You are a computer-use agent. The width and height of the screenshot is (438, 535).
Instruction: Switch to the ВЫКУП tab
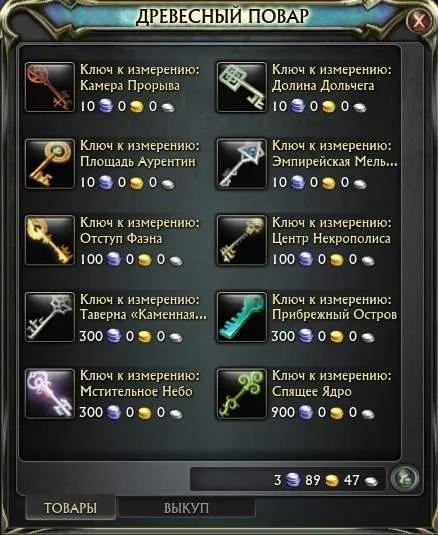[186, 508]
